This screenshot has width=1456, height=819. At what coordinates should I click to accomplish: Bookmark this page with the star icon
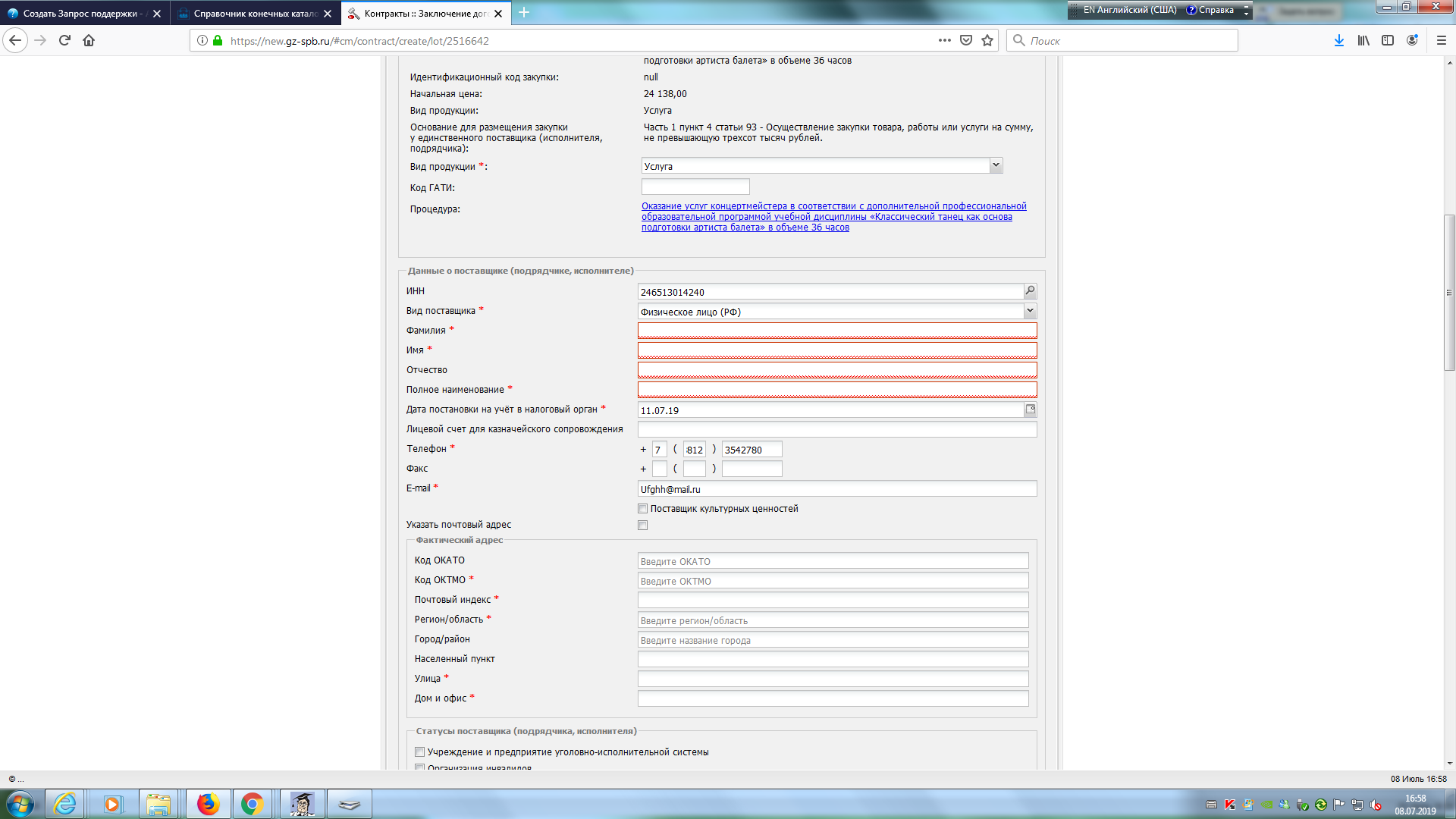[987, 41]
